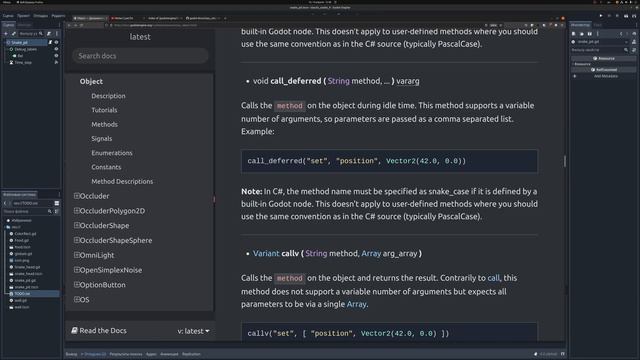Open the String type link in callv

(x=316, y=253)
